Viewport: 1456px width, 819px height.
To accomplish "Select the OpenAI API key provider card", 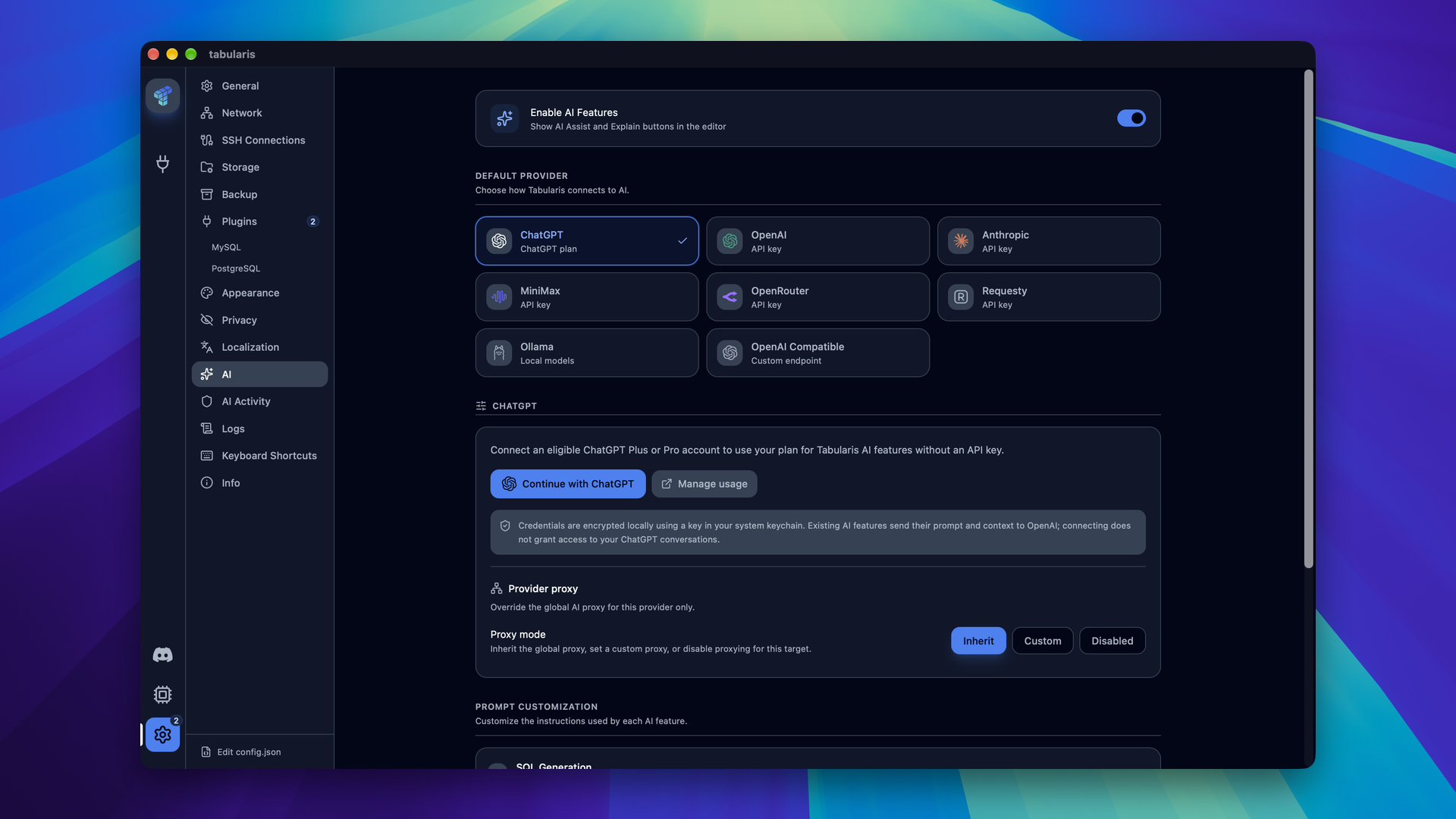I will pyautogui.click(x=817, y=241).
